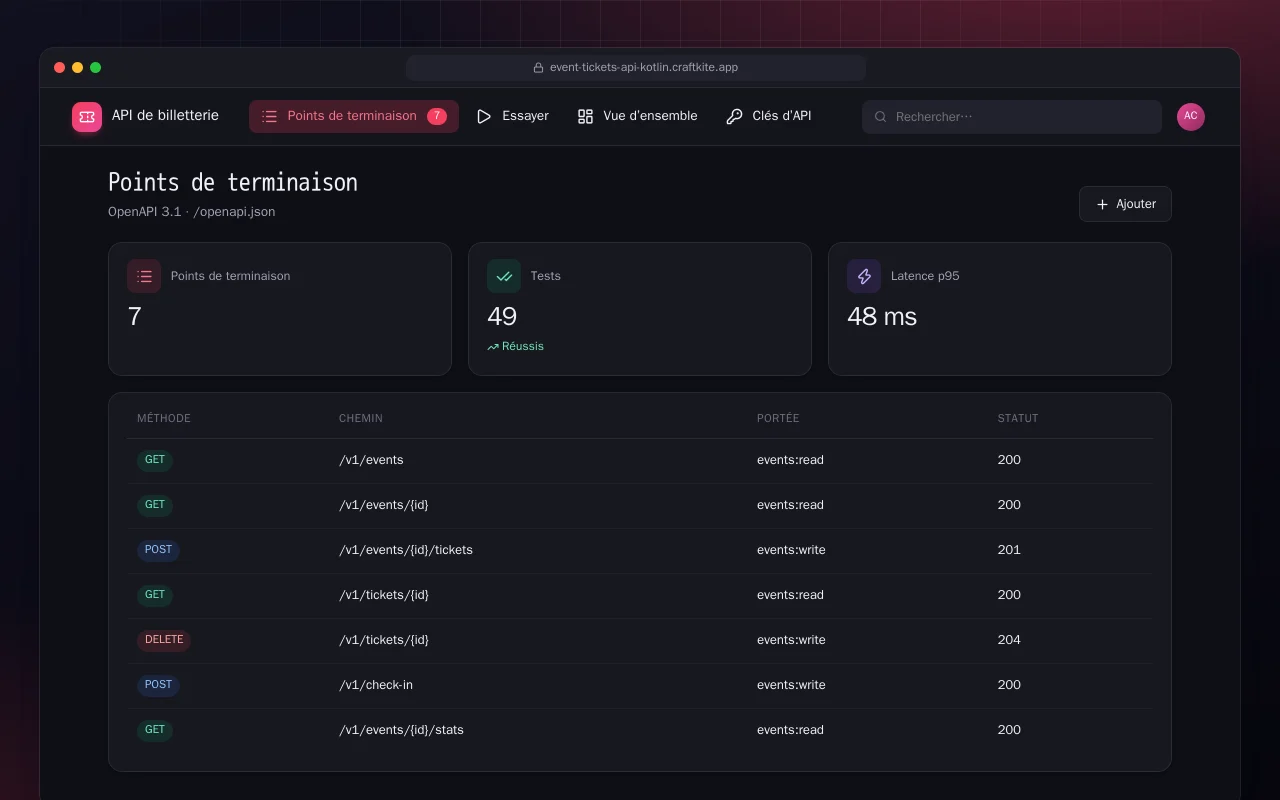
Task: Go to the Clés d'API tab
Action: [768, 116]
